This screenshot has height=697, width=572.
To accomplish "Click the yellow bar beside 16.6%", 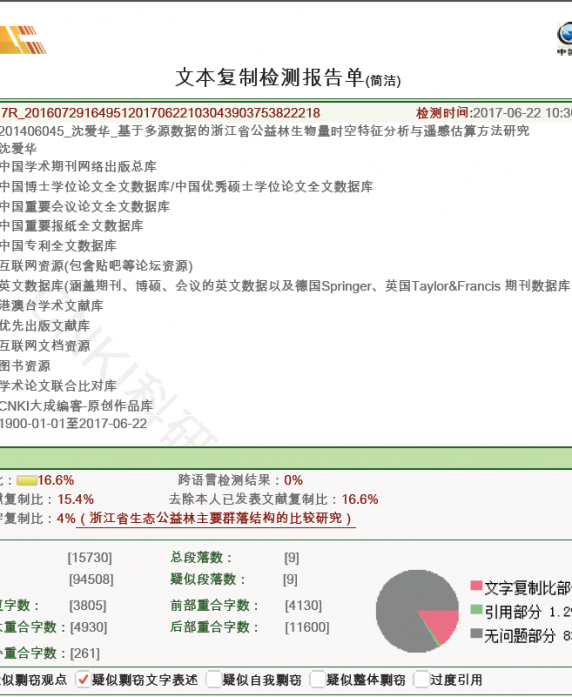I will point(27,481).
